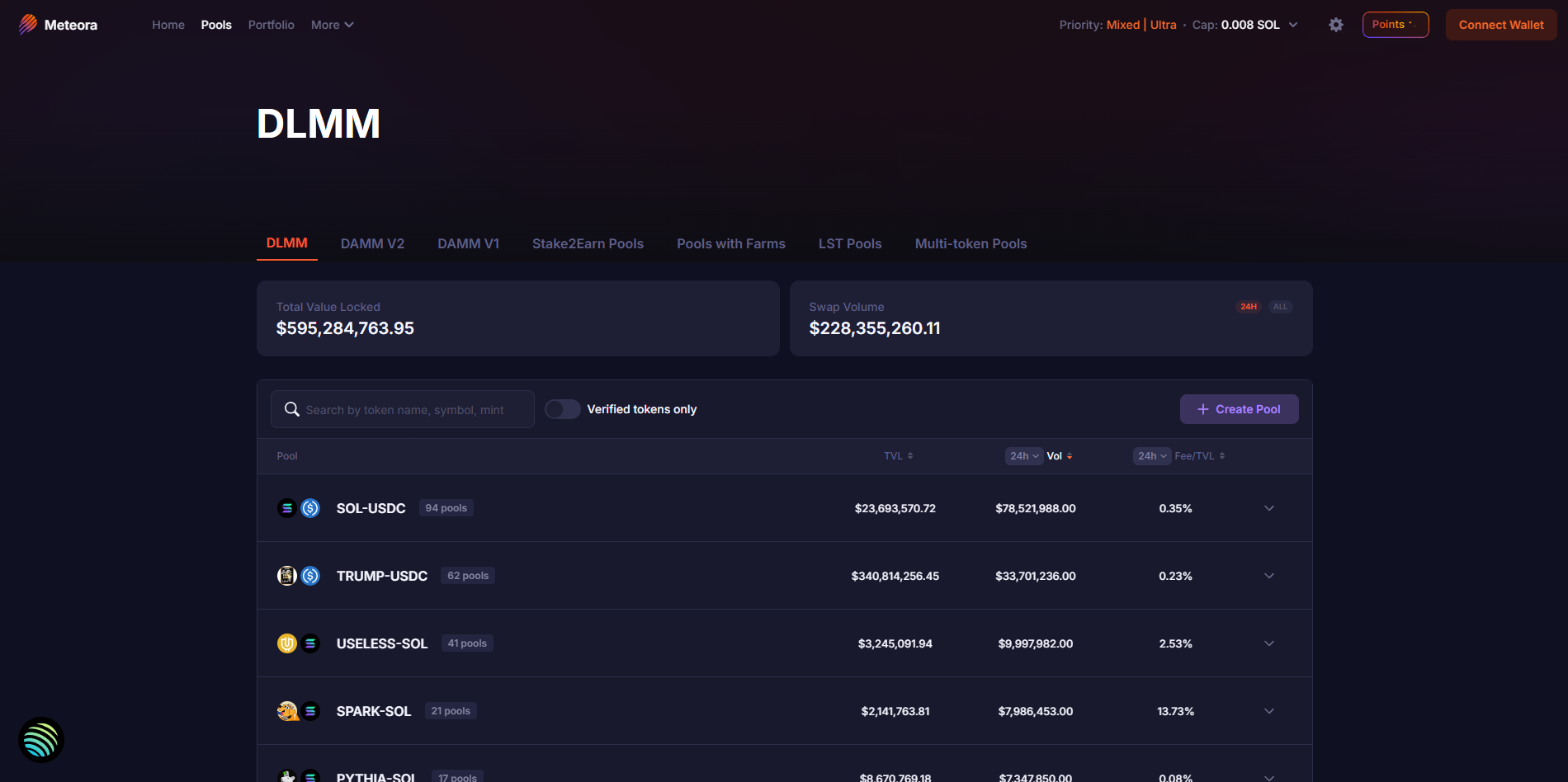Click the Fee/TVL sort arrows icon
Screen dimensions: 1568x782
coord(1222,456)
